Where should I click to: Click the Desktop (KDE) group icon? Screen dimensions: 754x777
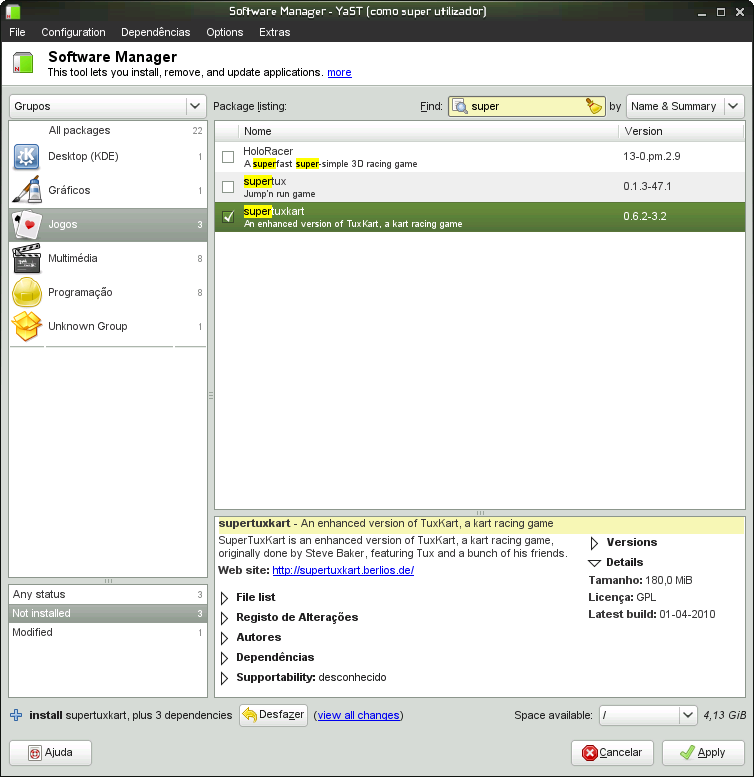tap(26, 156)
